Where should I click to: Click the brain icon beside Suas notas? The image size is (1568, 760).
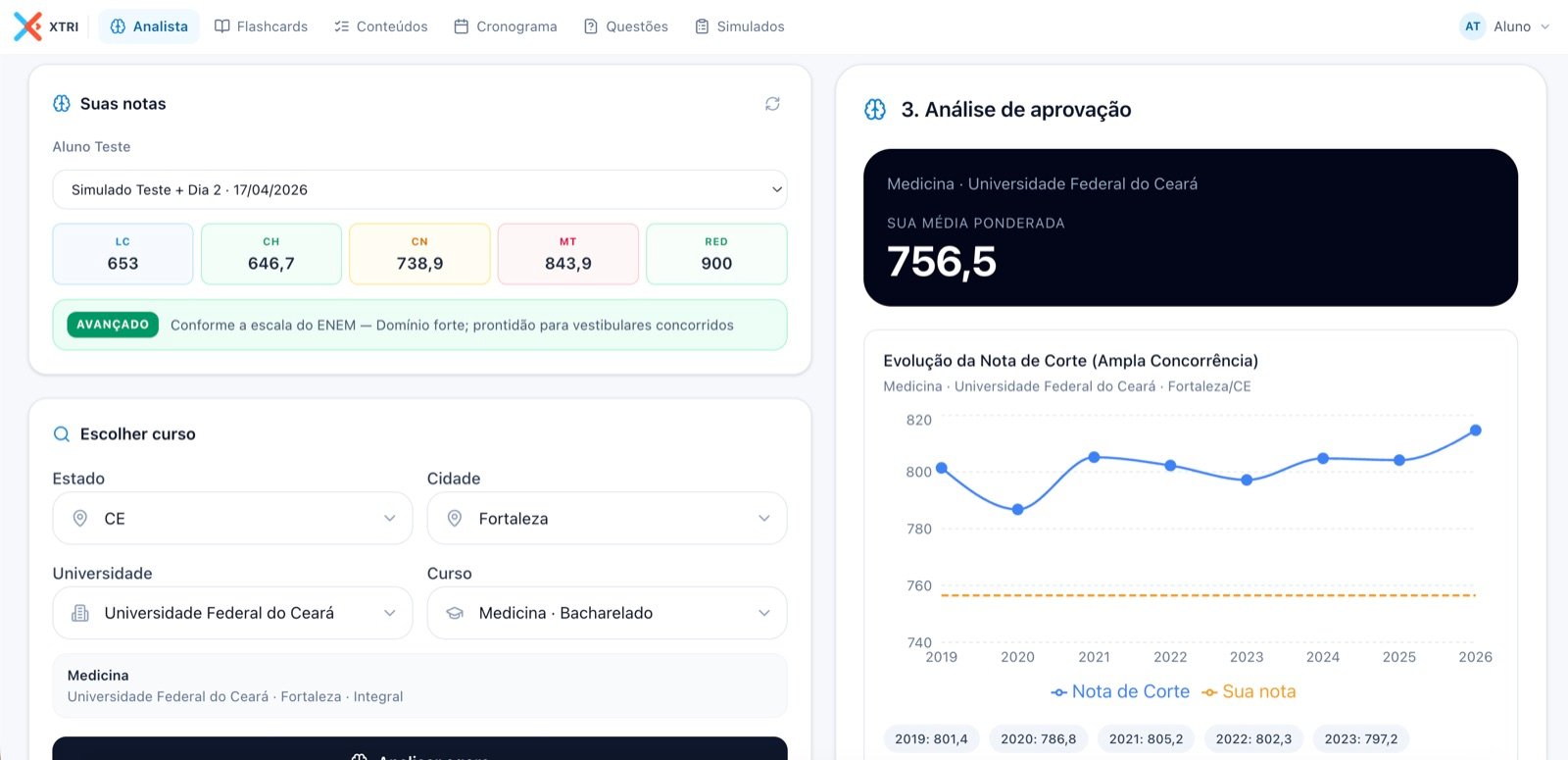click(x=62, y=104)
